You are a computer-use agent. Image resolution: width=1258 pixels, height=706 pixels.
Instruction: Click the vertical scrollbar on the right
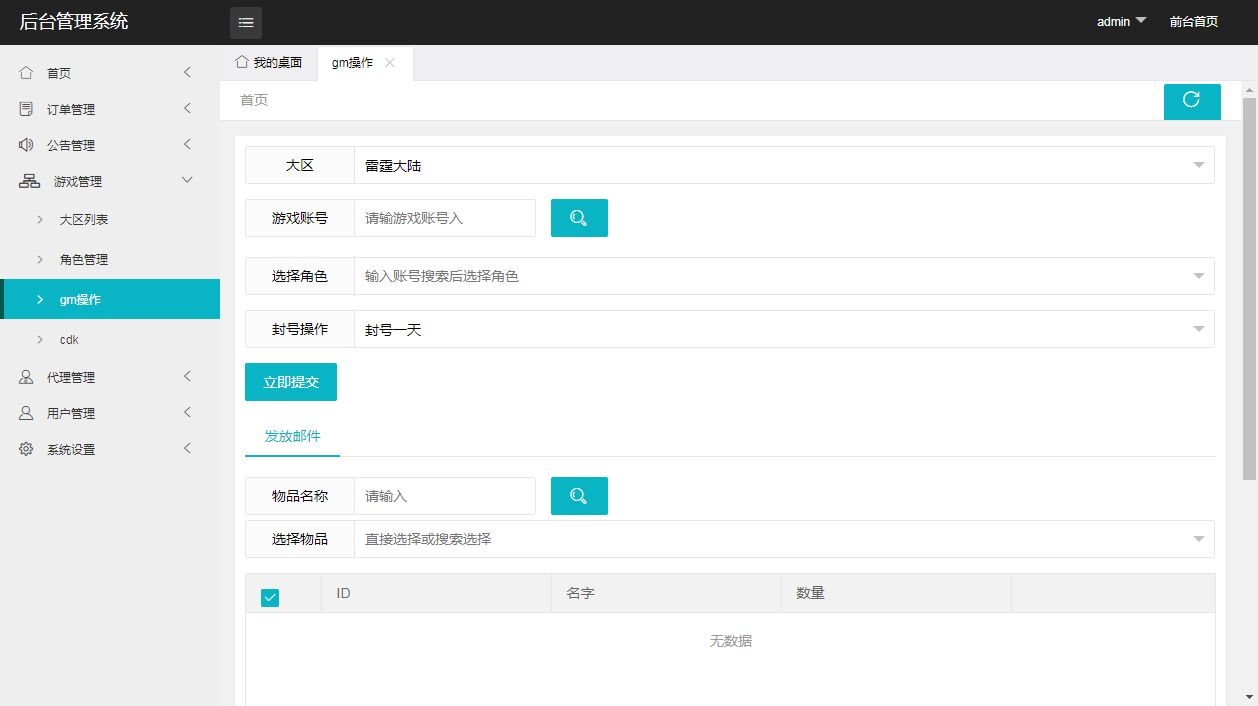(1249, 300)
